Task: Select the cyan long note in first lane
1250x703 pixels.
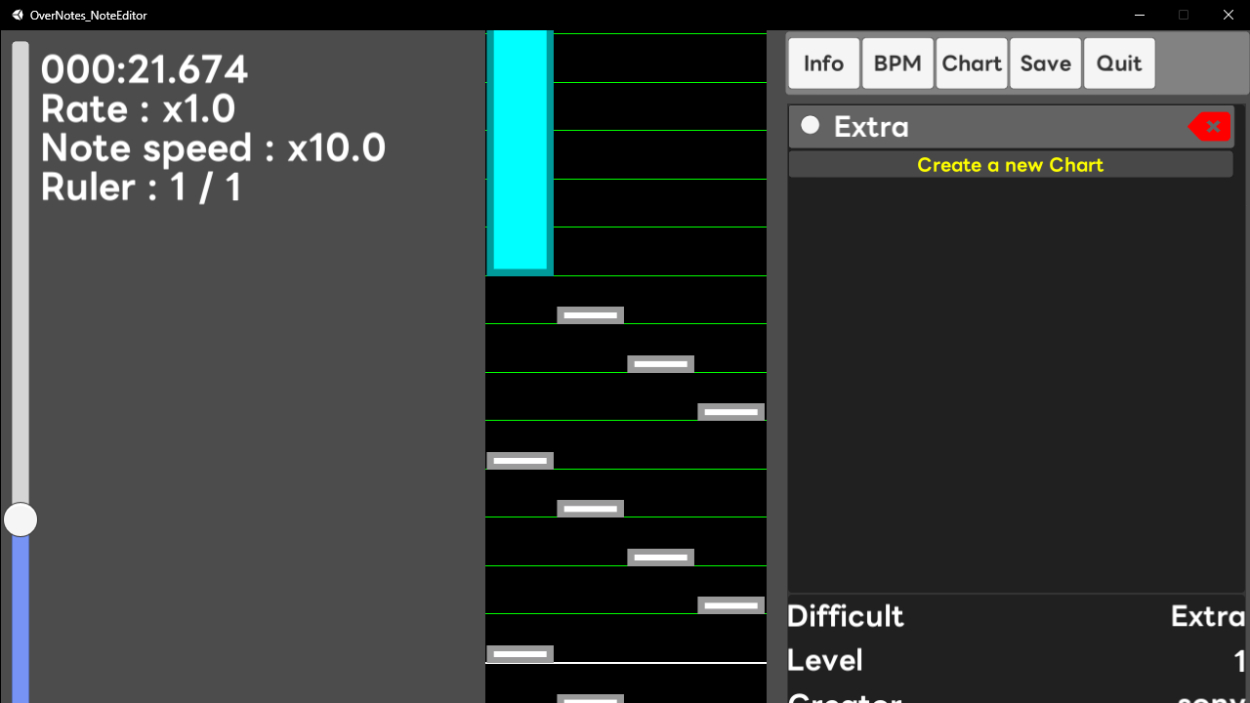Action: (x=520, y=150)
